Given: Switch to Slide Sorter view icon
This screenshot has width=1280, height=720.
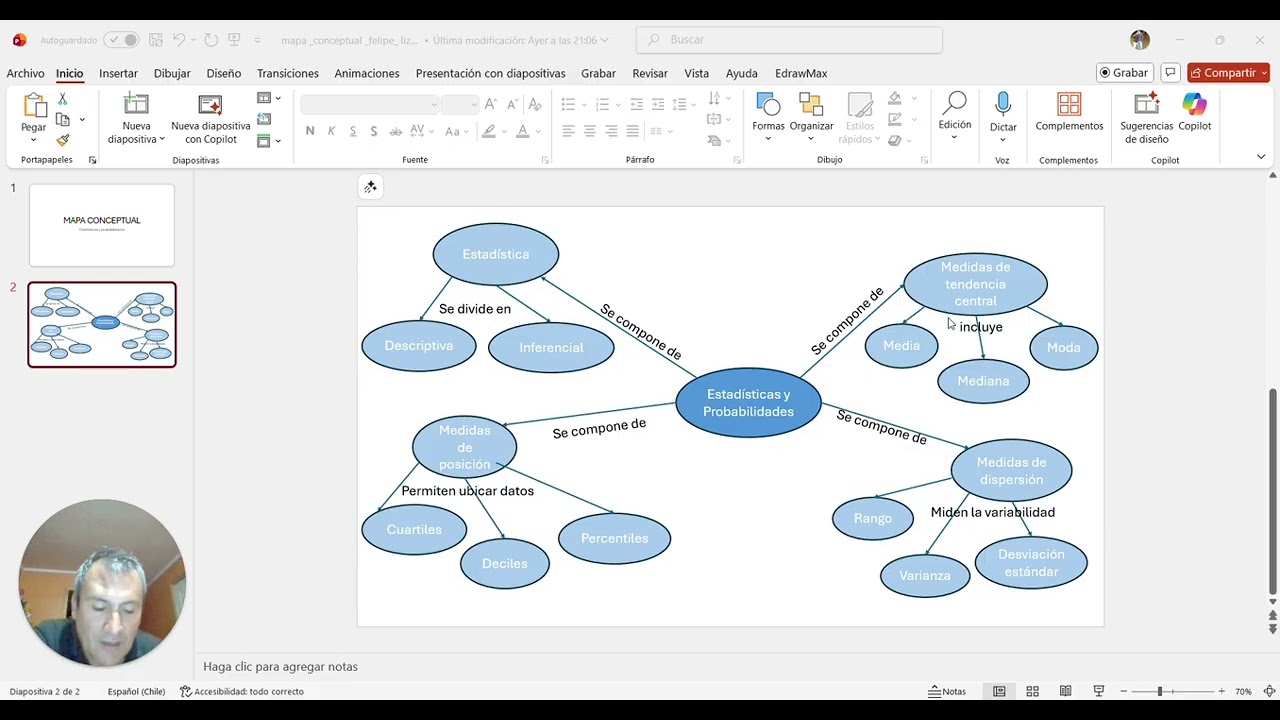Looking at the screenshot, I should click(x=1032, y=691).
